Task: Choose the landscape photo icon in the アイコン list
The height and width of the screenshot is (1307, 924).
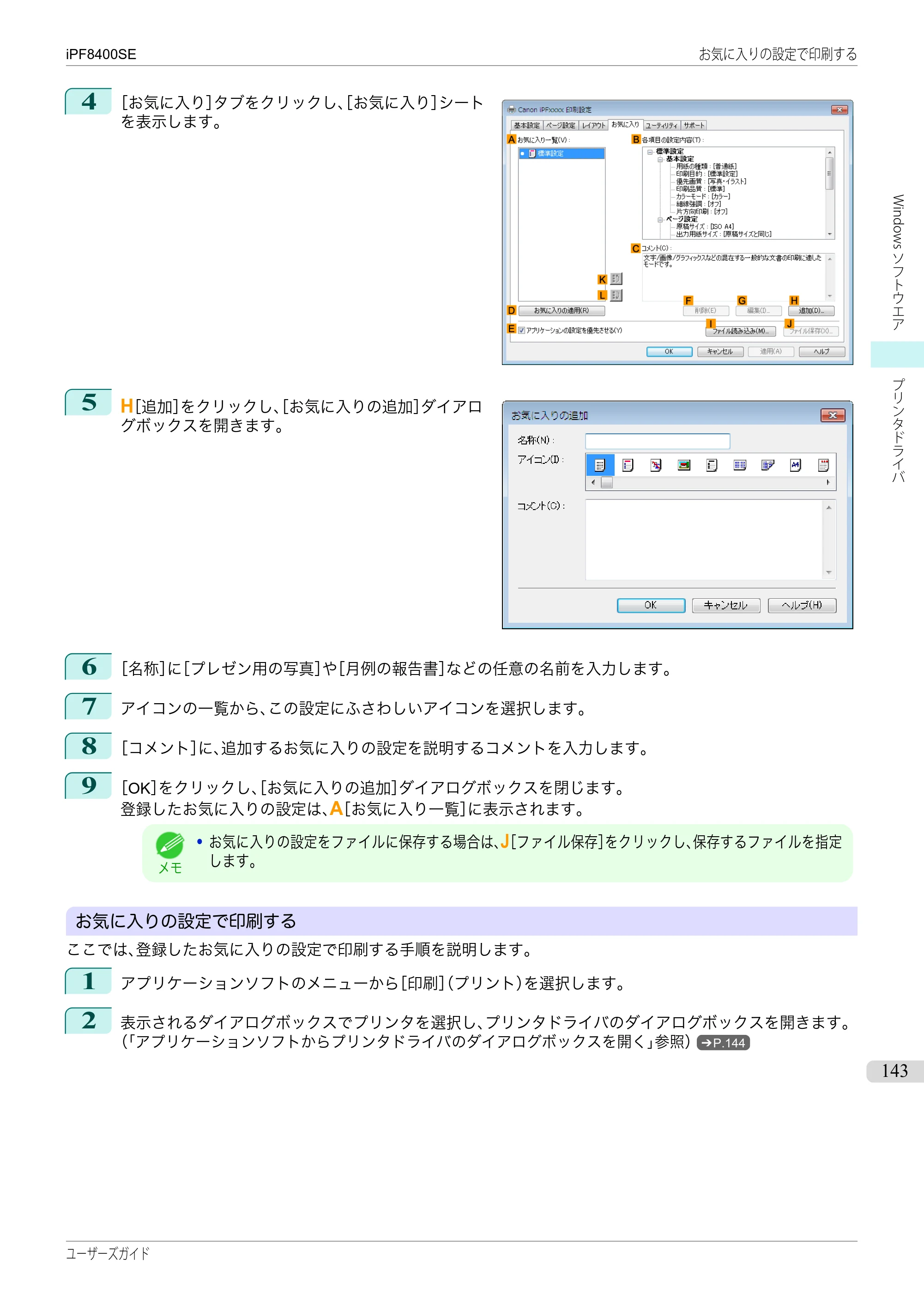Action: [684, 465]
